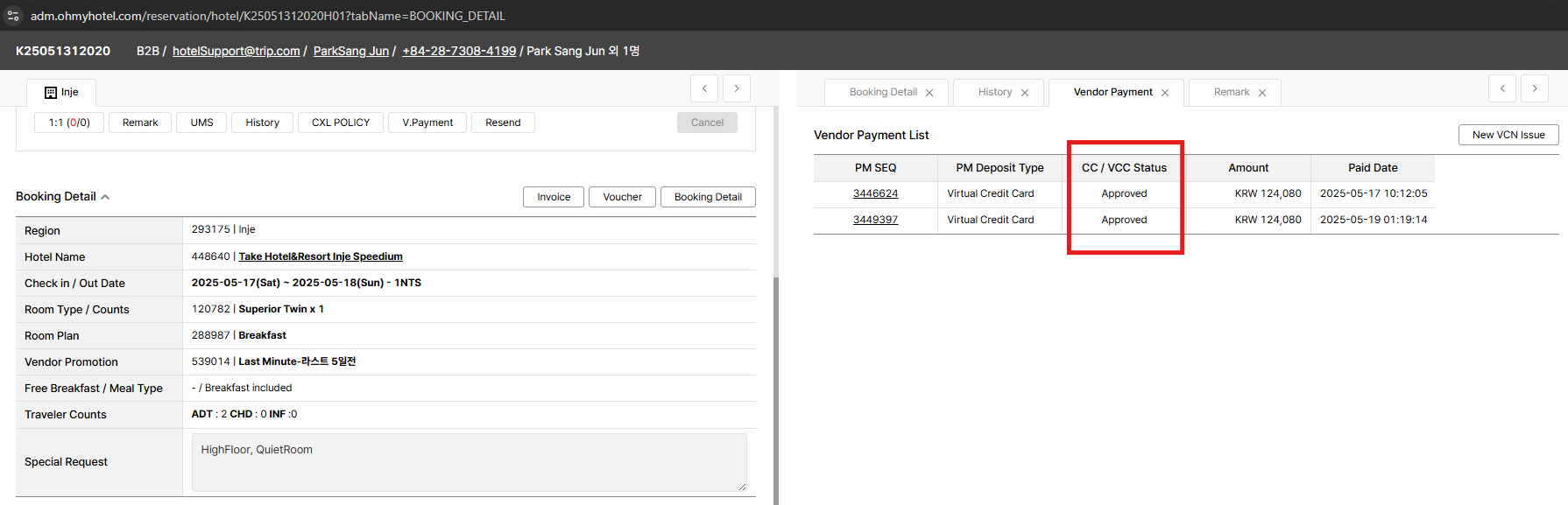Collapse the Booking Detail section

105,197
